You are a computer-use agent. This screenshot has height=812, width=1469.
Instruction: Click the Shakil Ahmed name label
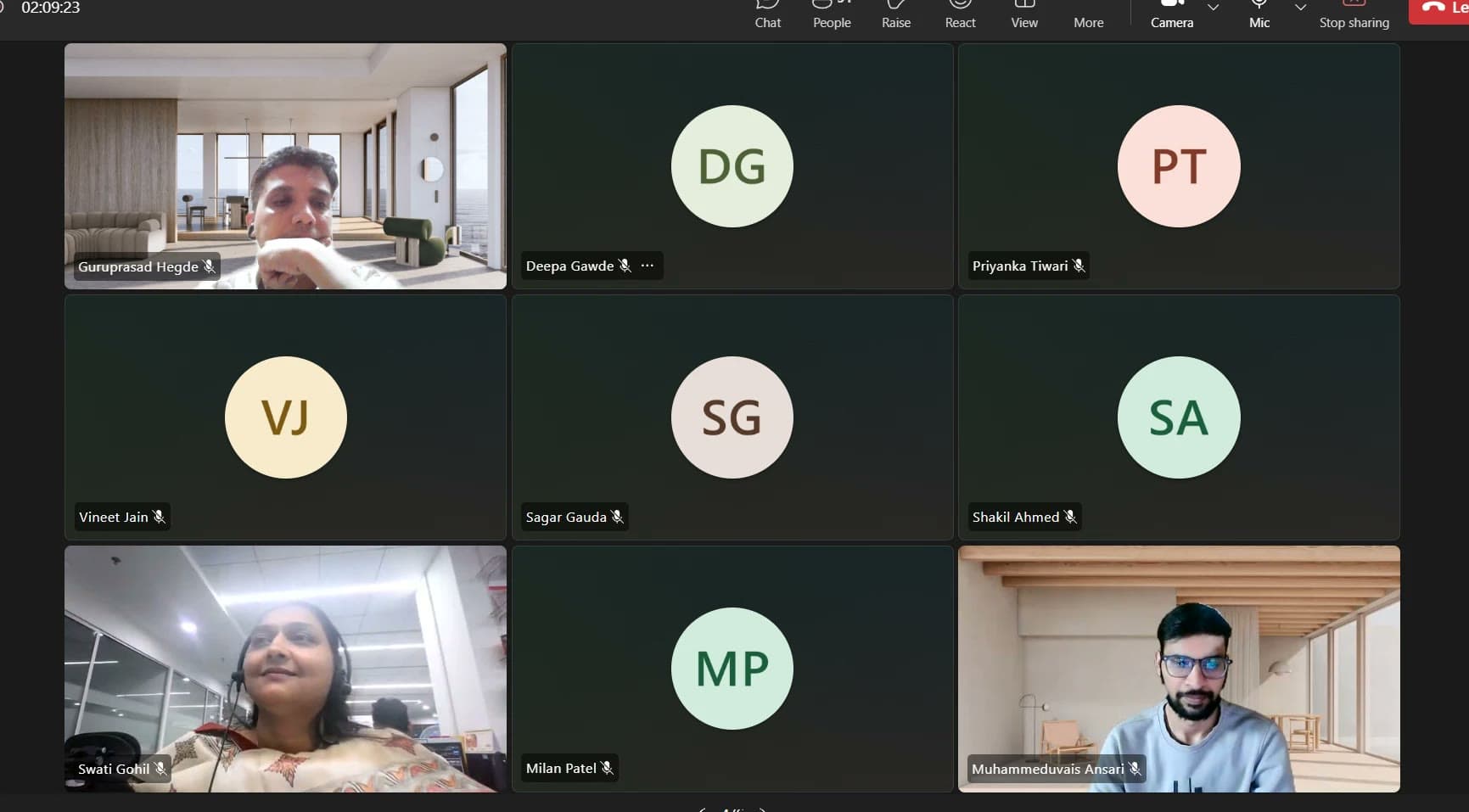point(1016,517)
